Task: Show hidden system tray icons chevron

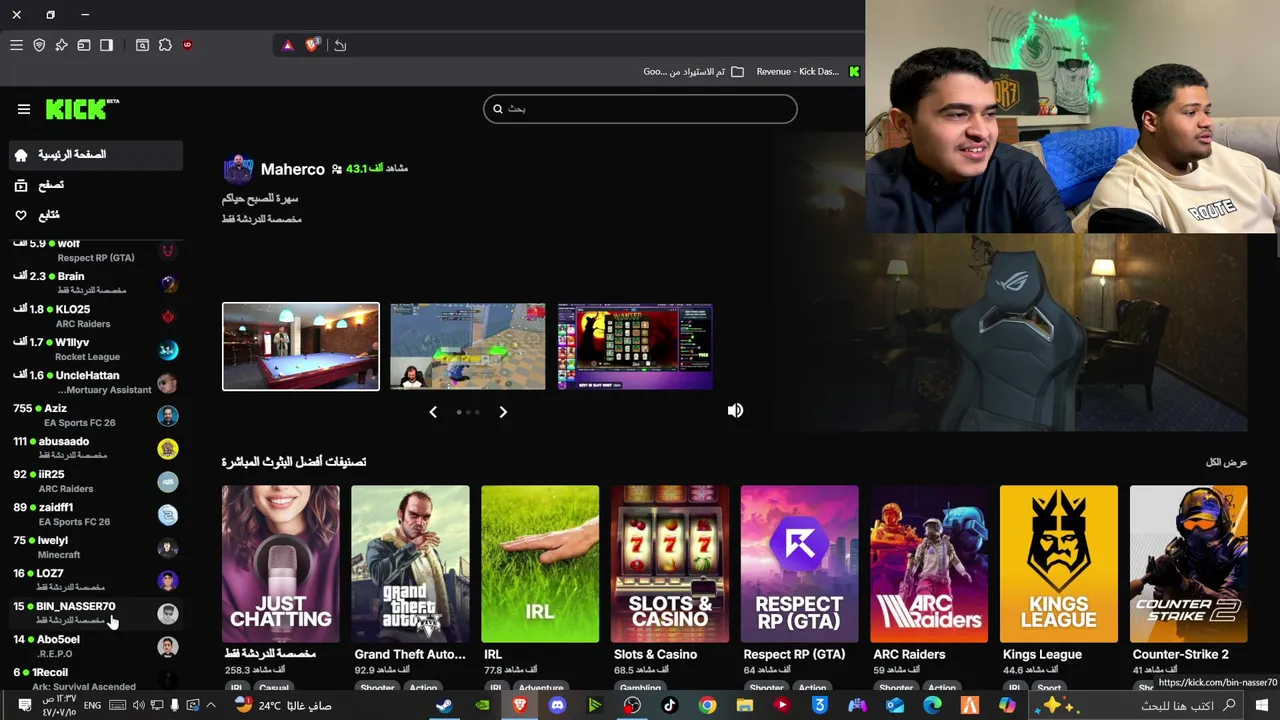Action: [211, 705]
